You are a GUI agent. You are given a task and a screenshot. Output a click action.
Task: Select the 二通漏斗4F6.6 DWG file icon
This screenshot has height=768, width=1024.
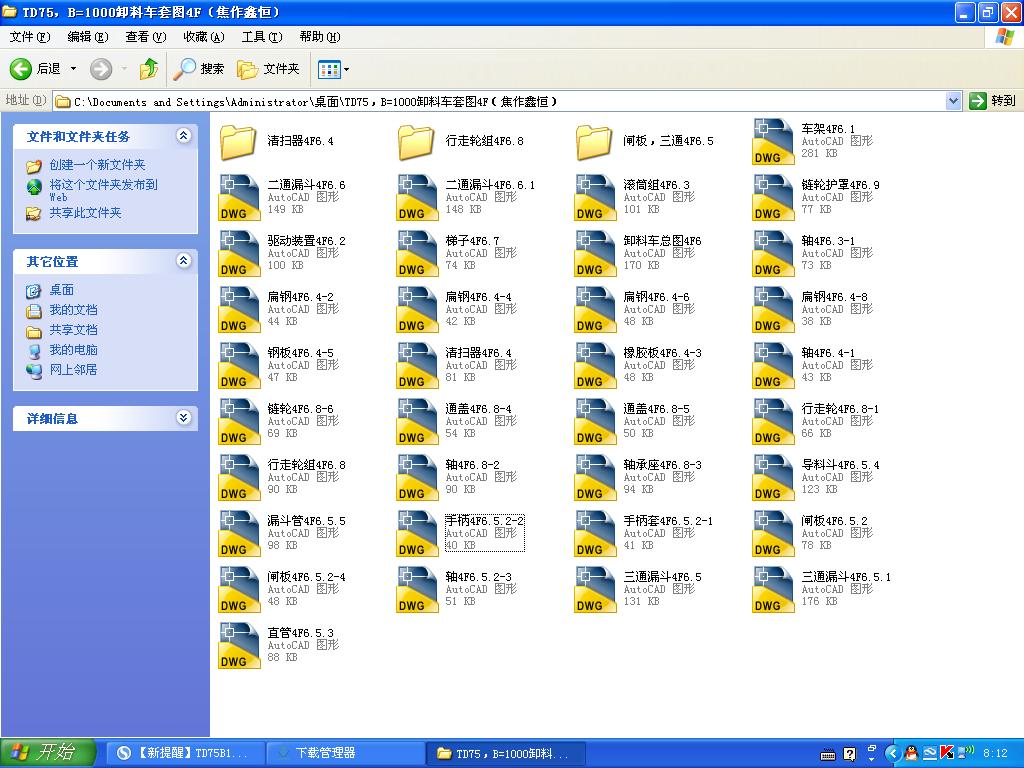tap(239, 197)
